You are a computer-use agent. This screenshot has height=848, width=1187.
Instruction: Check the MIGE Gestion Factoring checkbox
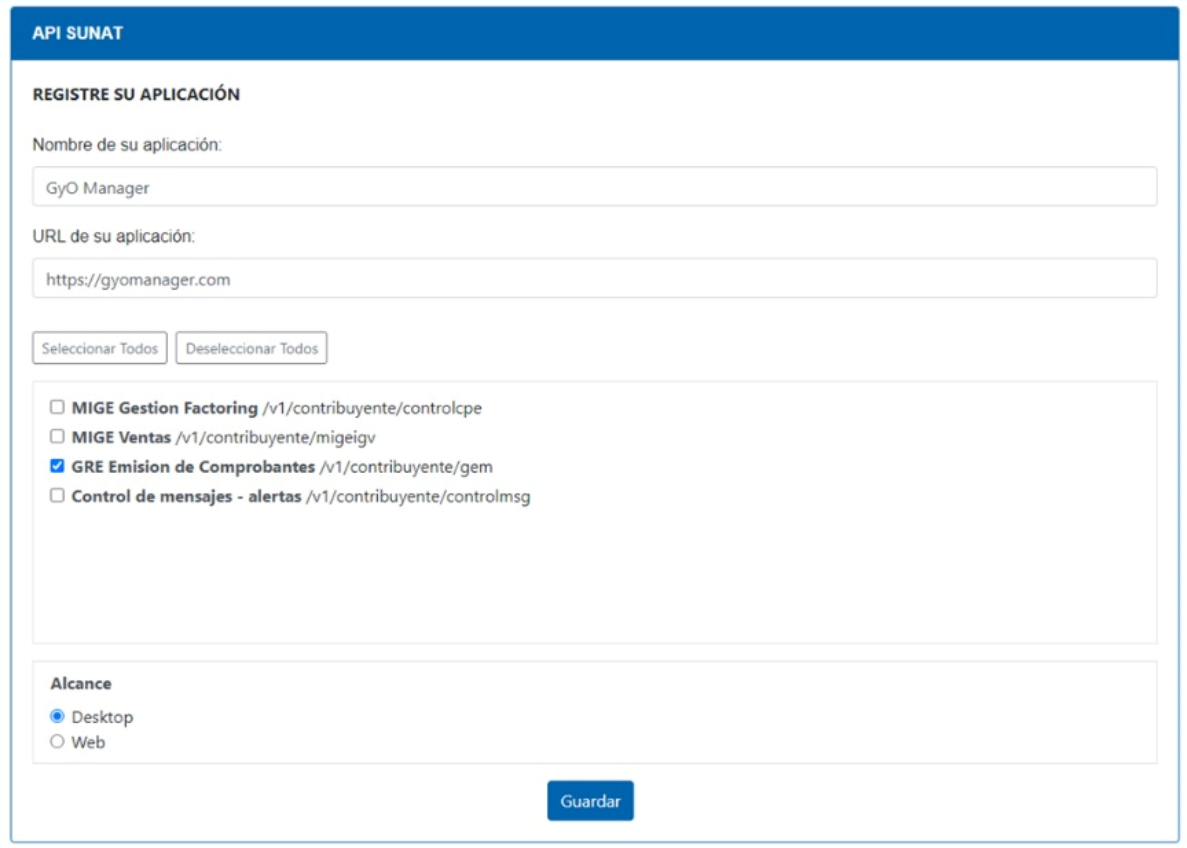pyautogui.click(x=57, y=407)
